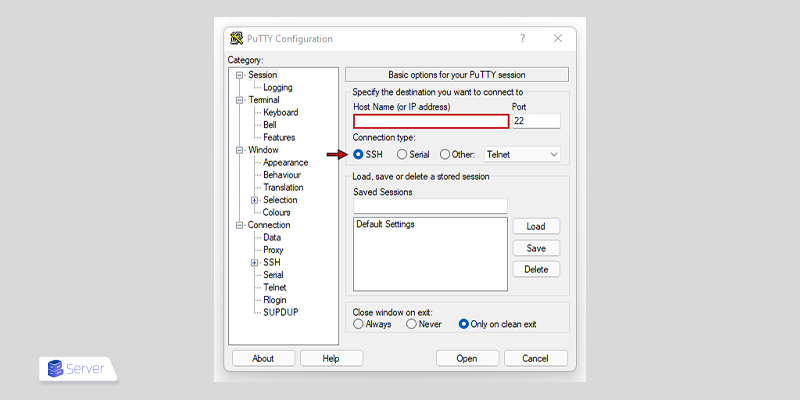This screenshot has height=400, width=800.
Task: Collapse the Connection tree node
Action: (239, 225)
